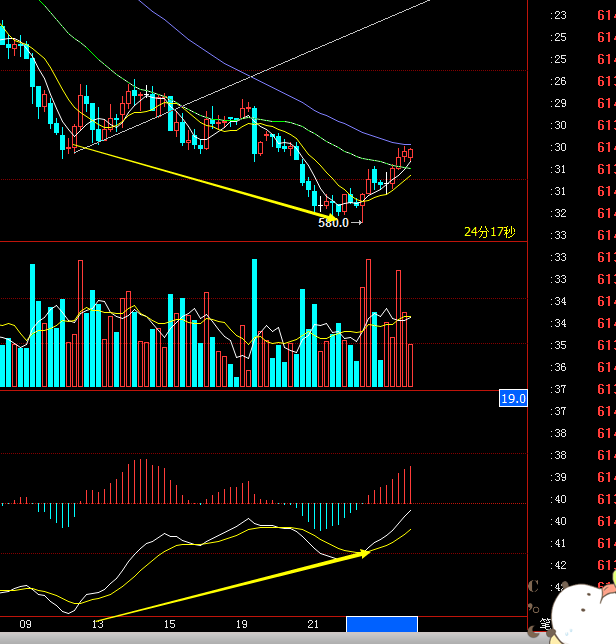The width and height of the screenshot is (616, 644).
Task: Click the 580.0 low price arrow label
Action: click(340, 223)
